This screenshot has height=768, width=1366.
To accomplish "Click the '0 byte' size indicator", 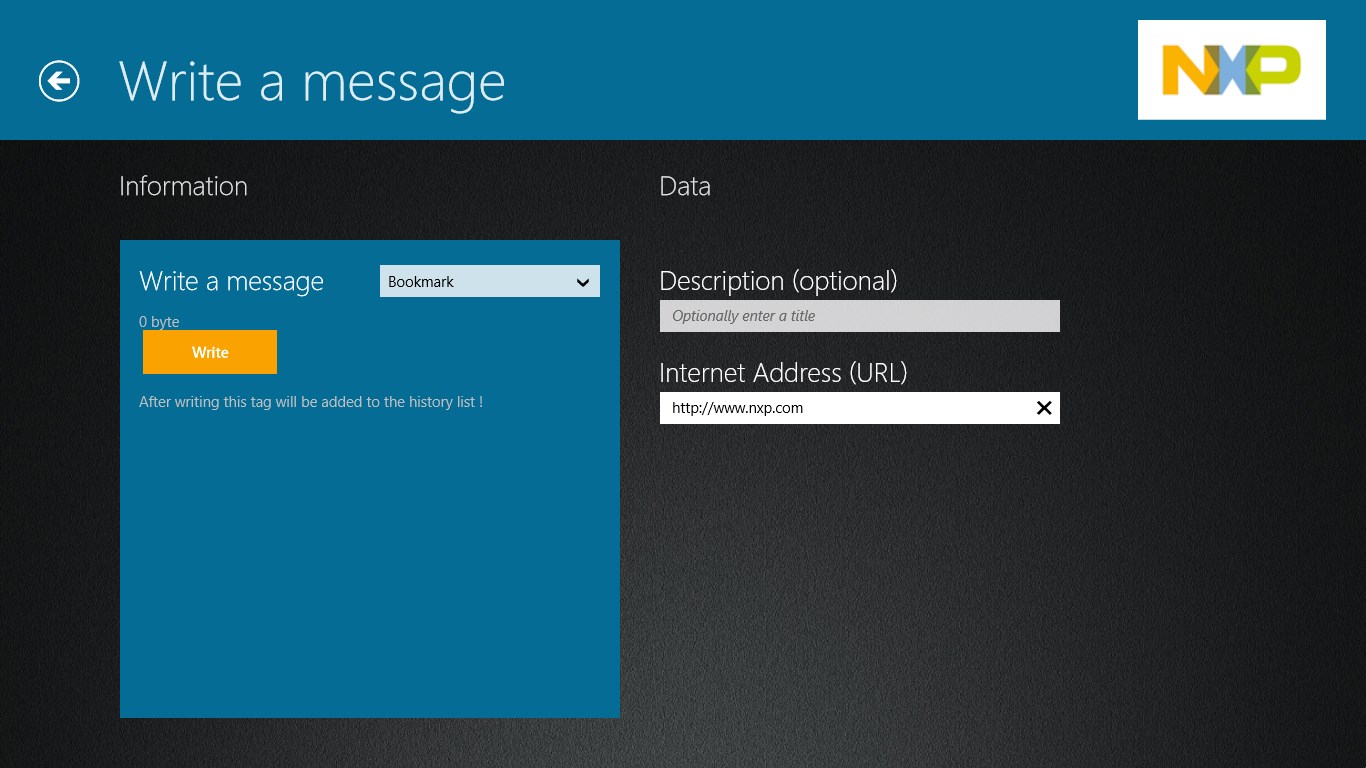I will pos(159,322).
